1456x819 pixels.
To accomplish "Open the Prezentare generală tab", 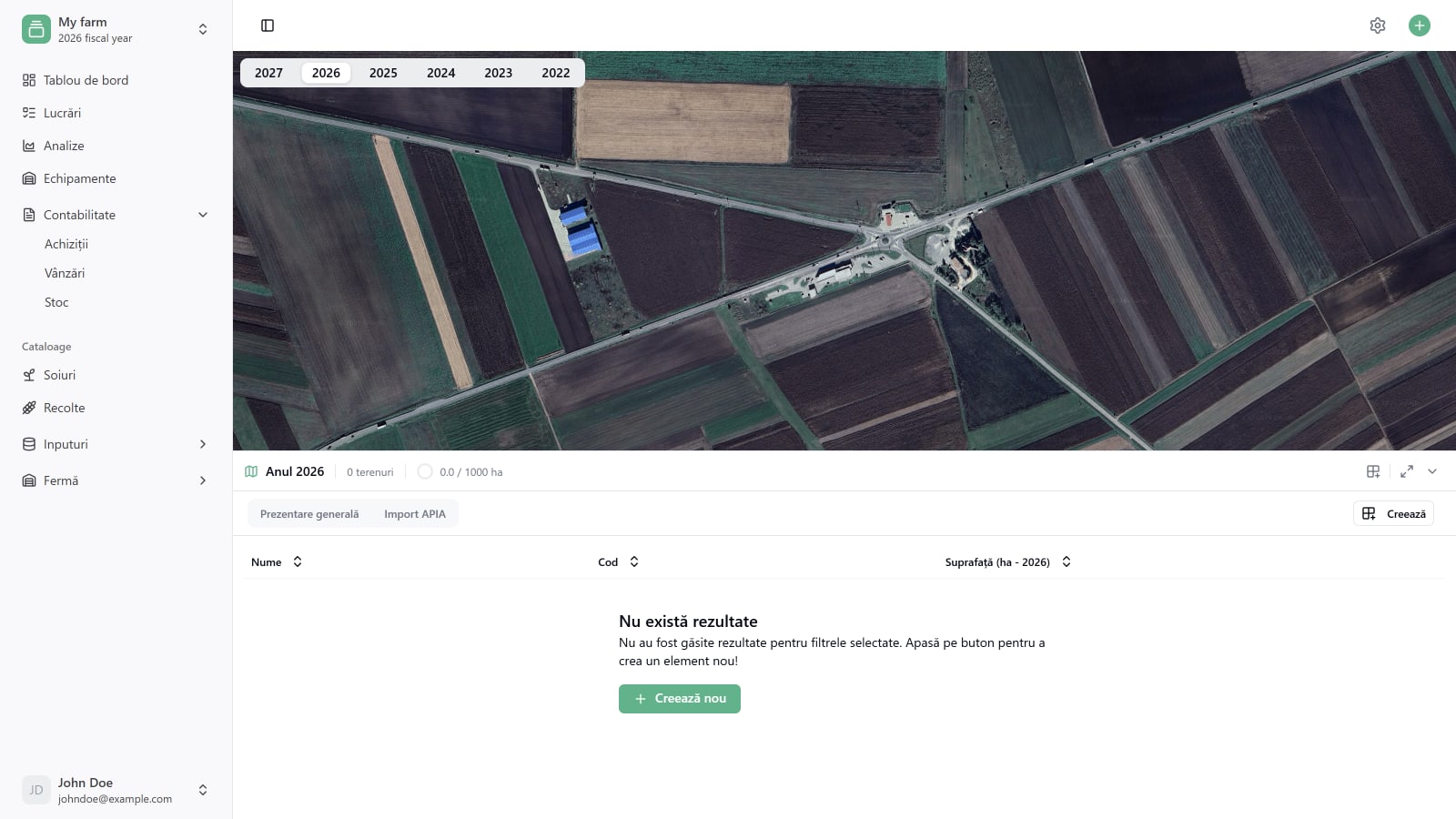I will point(309,514).
